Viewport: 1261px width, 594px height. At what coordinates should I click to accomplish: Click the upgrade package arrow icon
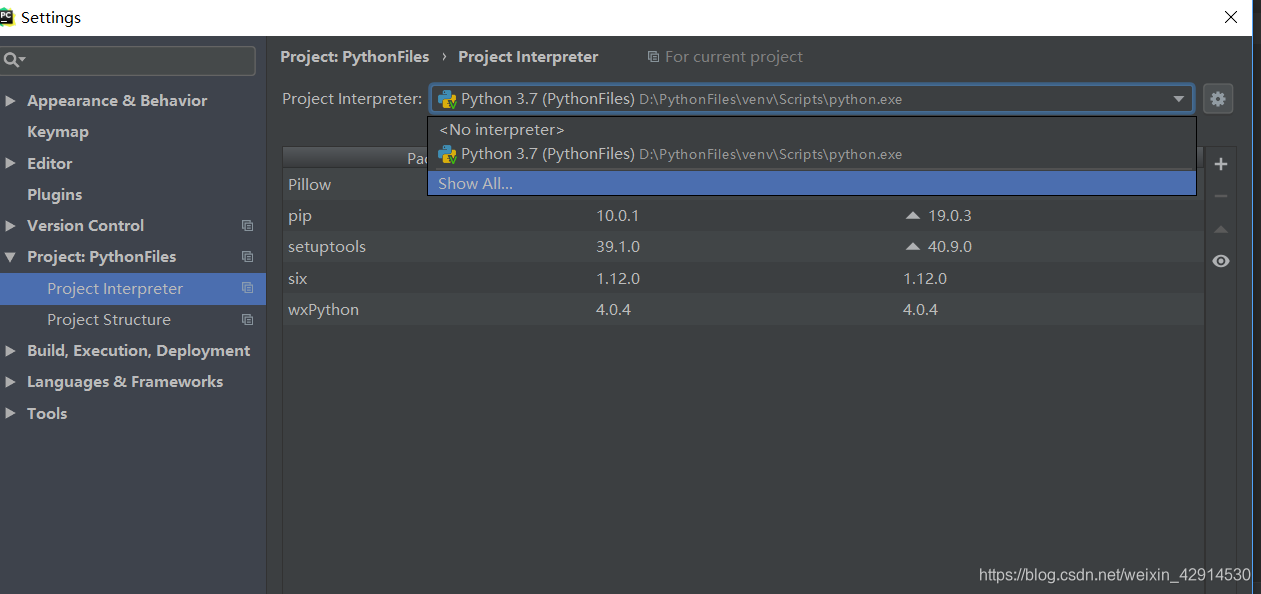[x=1220, y=230]
